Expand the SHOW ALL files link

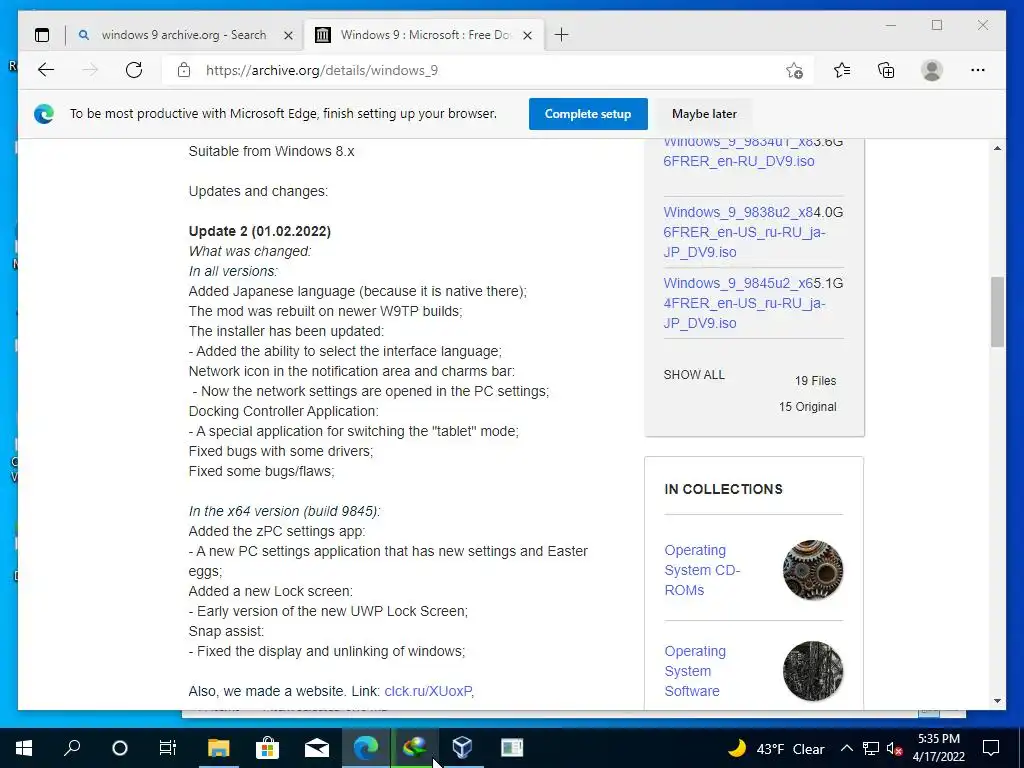point(694,375)
